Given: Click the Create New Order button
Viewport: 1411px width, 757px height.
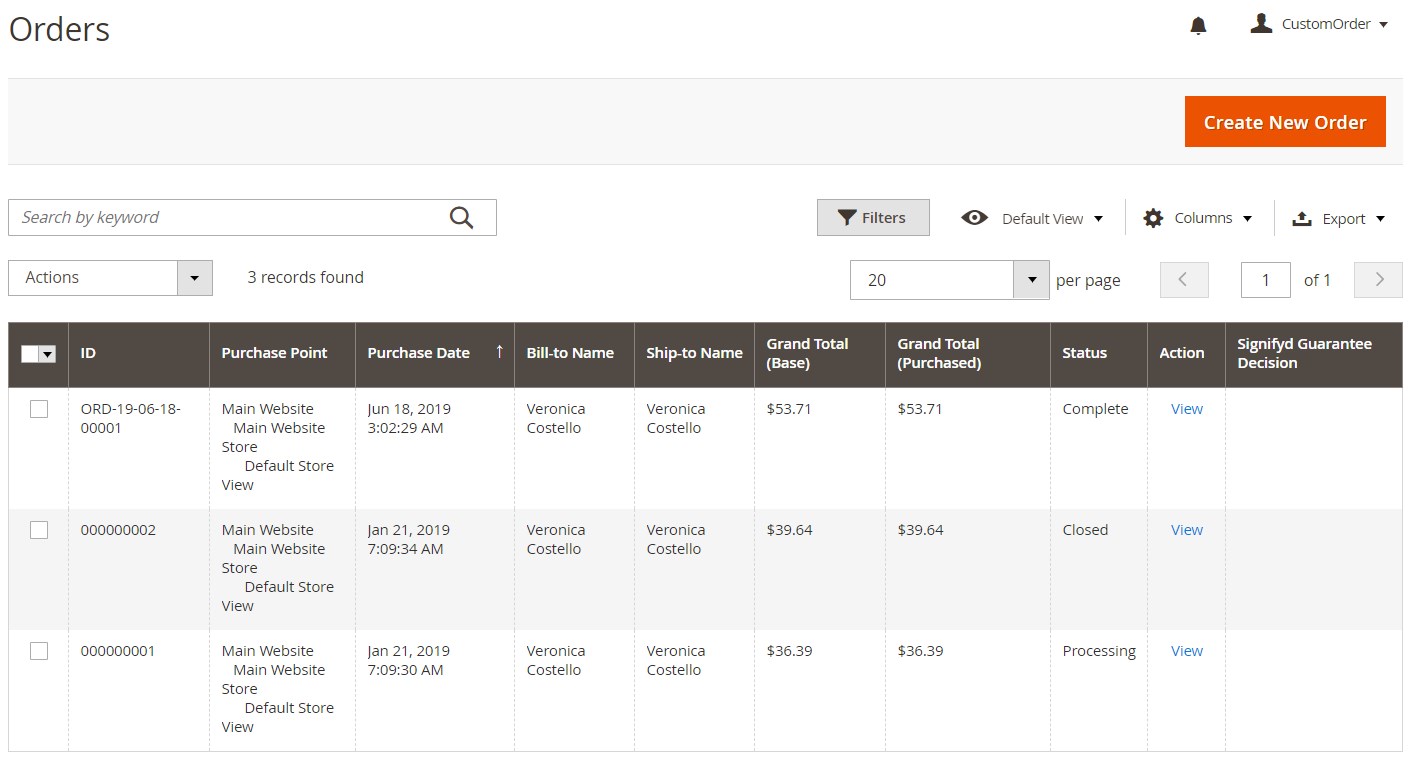Looking at the screenshot, I should tap(1285, 122).
